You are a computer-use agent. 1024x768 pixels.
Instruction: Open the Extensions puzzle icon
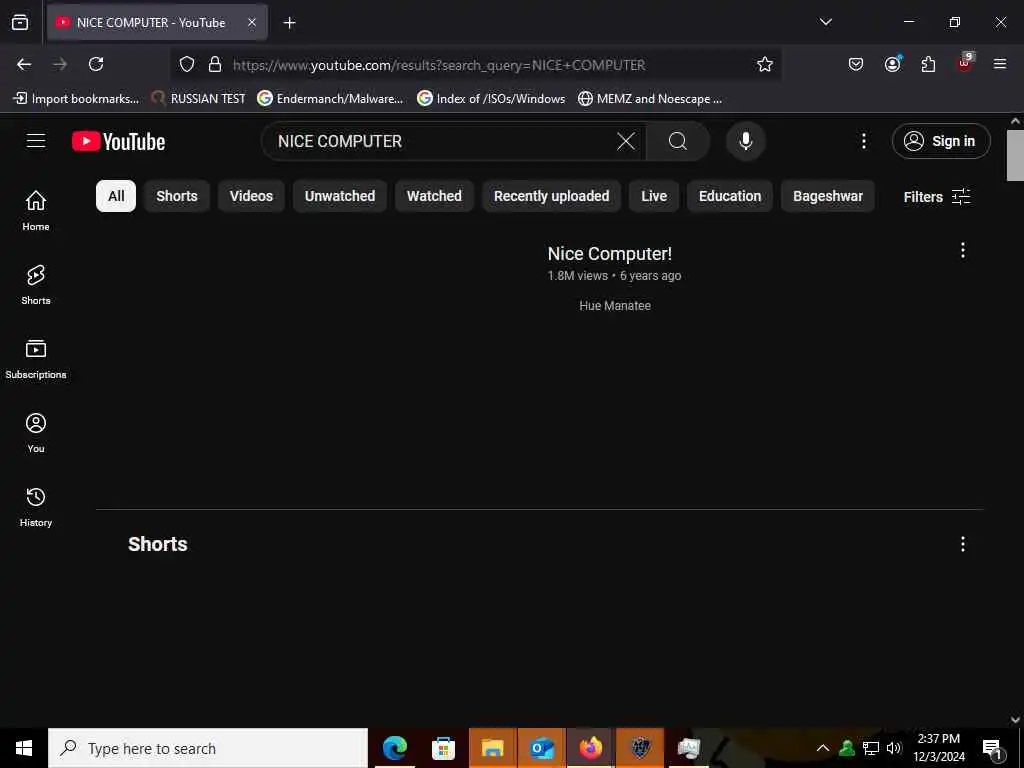tap(928, 64)
